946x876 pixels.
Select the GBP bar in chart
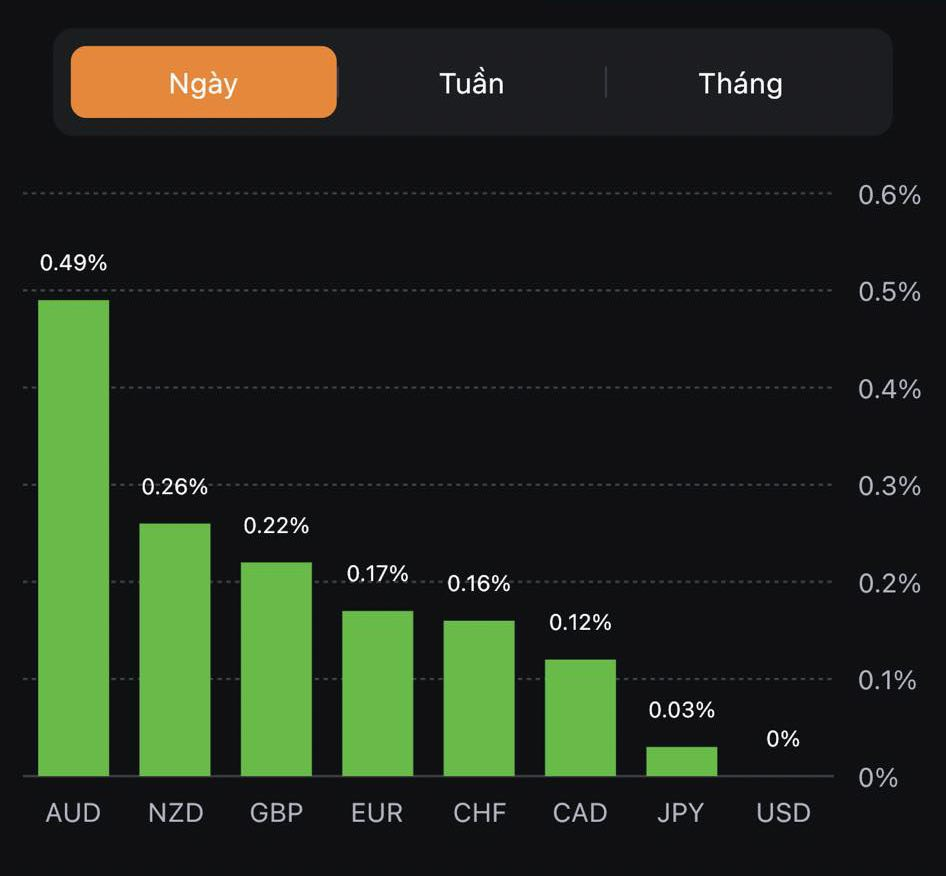(276, 669)
